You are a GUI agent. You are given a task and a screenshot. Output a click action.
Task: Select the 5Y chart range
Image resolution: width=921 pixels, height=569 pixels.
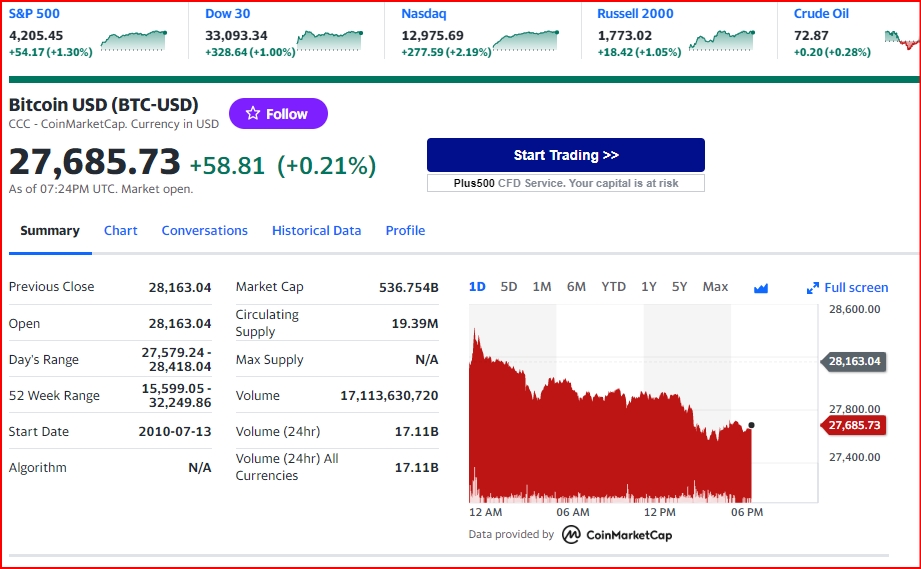click(679, 287)
